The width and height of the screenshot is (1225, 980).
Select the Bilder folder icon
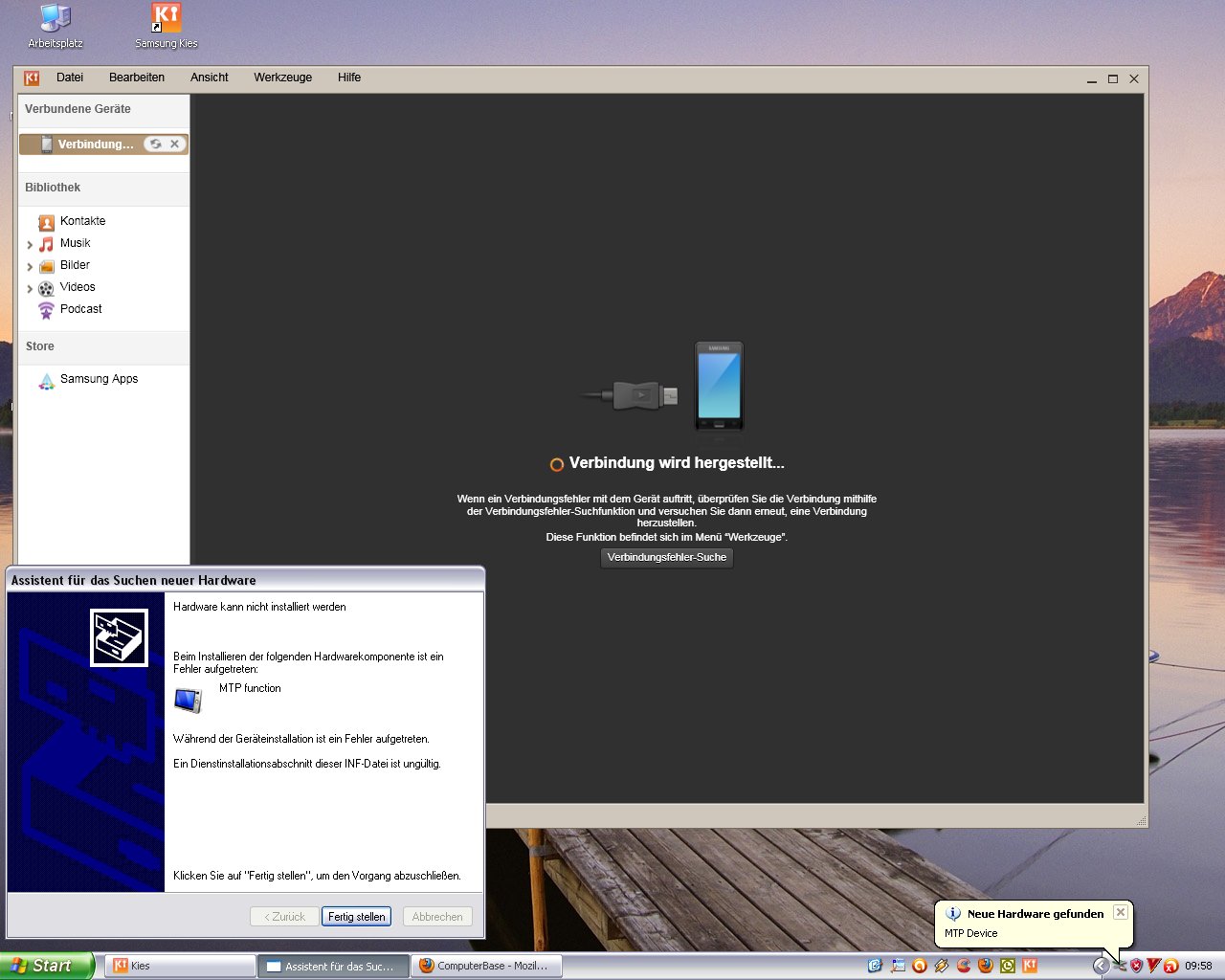46,266
